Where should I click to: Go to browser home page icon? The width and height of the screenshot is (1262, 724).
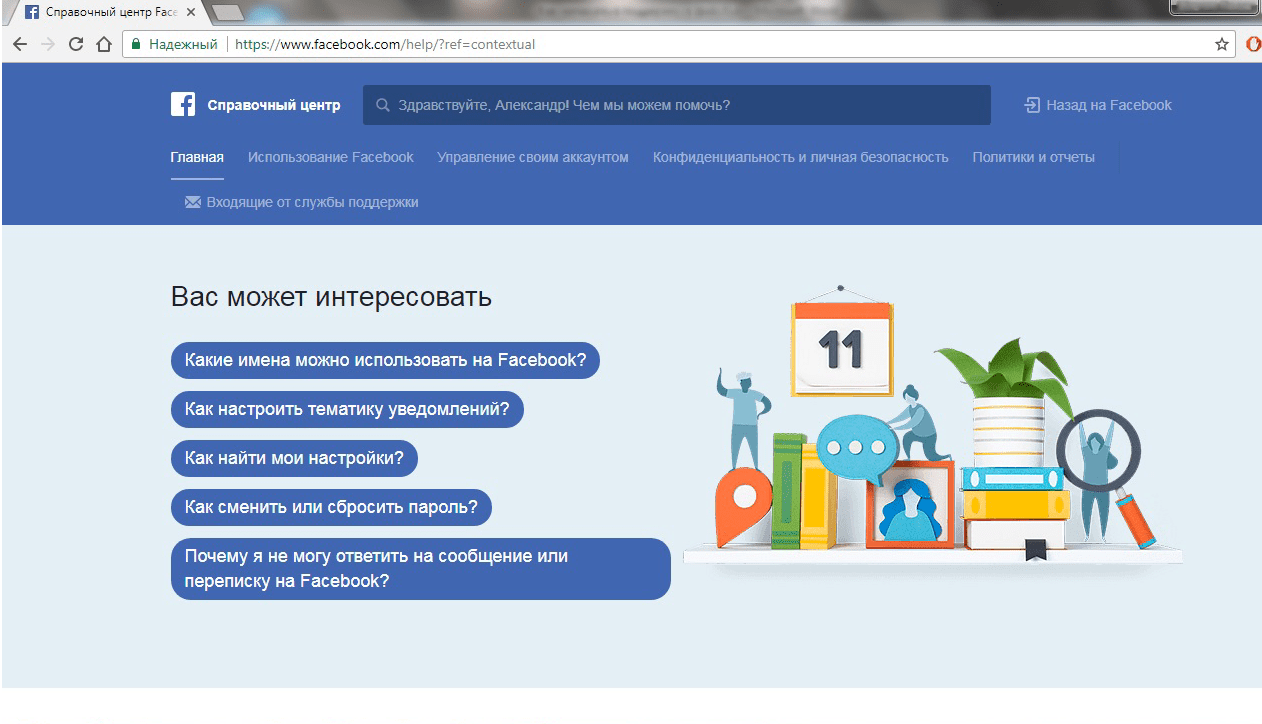[103, 44]
